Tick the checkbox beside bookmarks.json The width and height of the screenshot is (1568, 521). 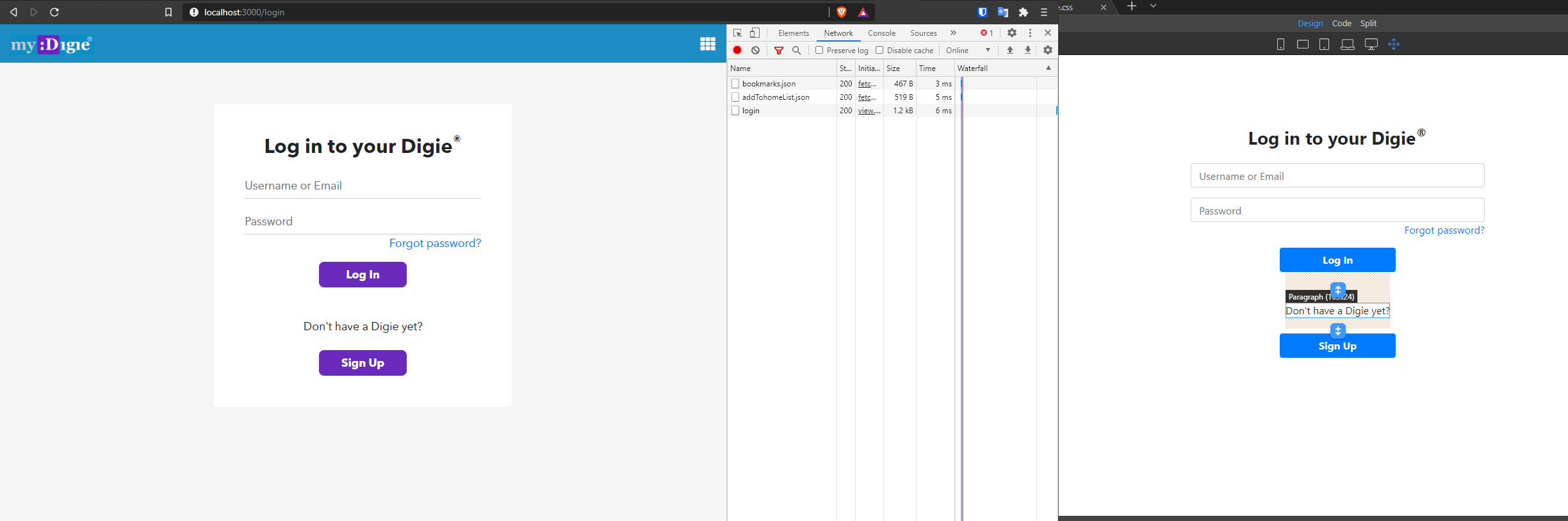click(x=735, y=84)
